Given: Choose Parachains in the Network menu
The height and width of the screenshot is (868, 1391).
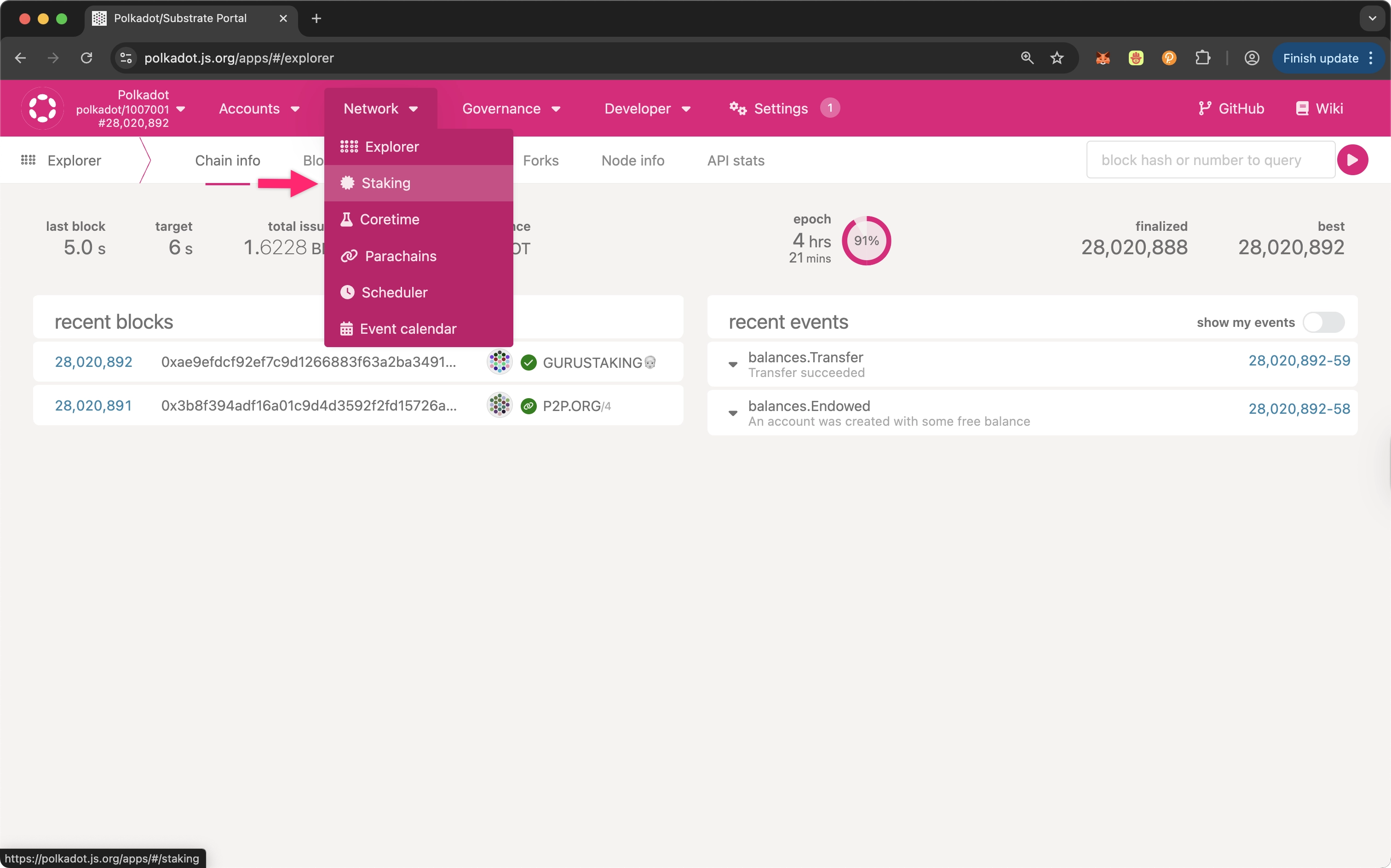Looking at the screenshot, I should click(400, 256).
